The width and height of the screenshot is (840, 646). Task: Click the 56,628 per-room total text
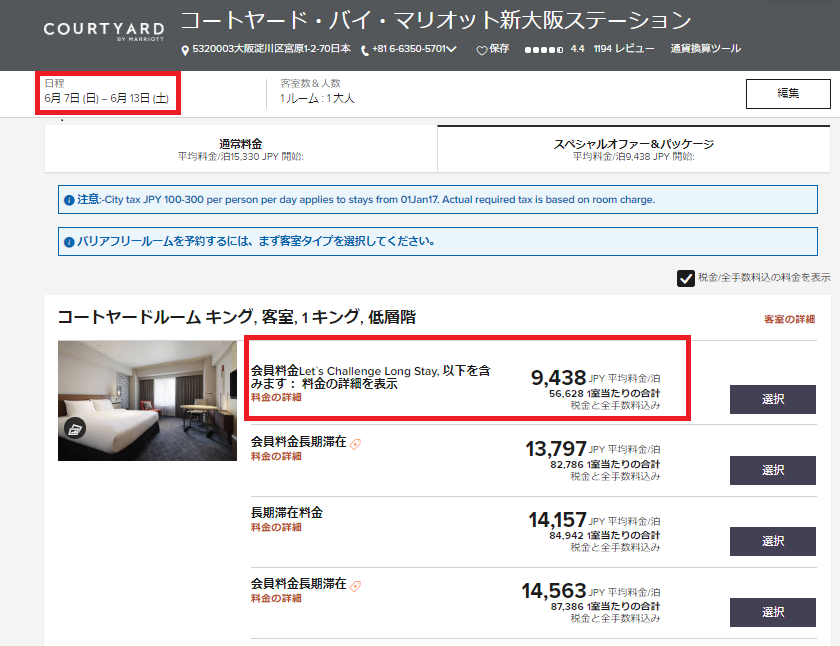(604, 394)
